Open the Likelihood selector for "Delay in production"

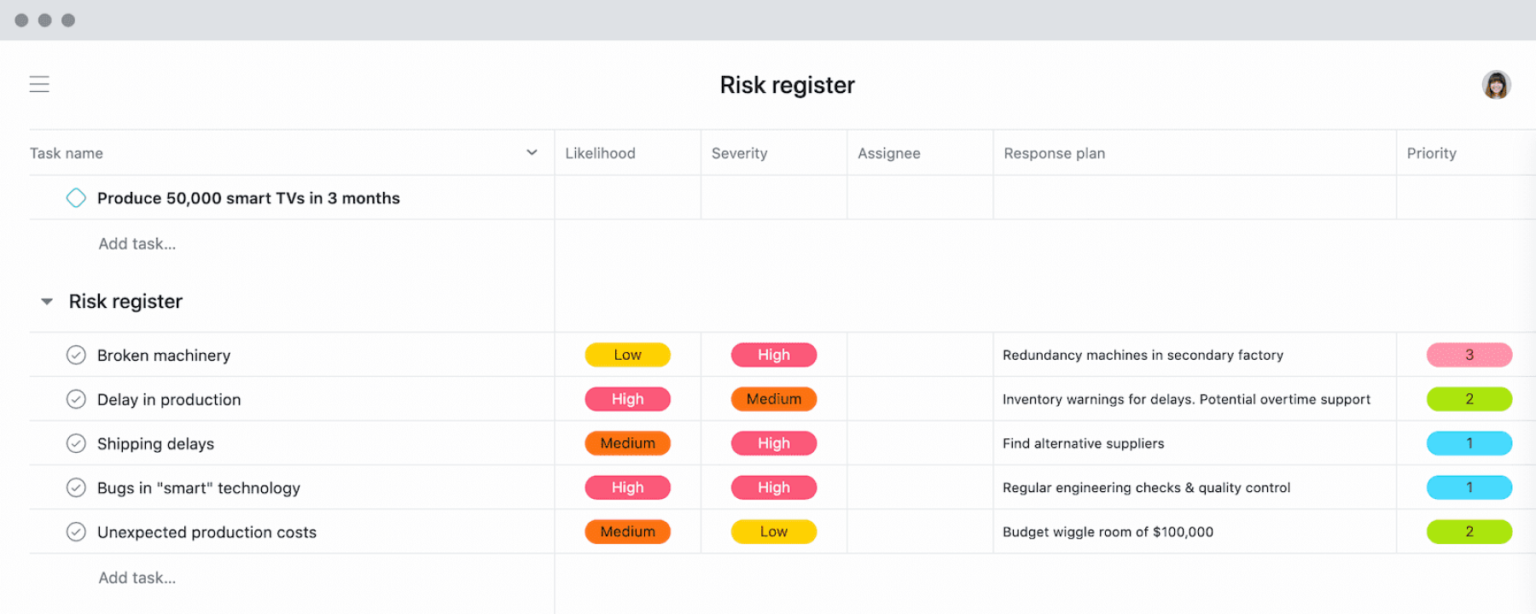(x=627, y=399)
